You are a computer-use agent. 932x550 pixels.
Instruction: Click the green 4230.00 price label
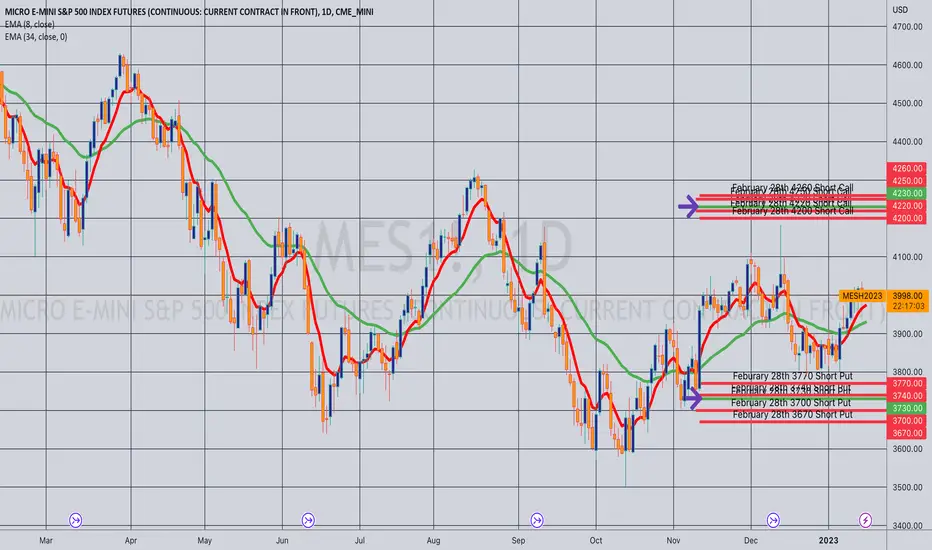906,193
